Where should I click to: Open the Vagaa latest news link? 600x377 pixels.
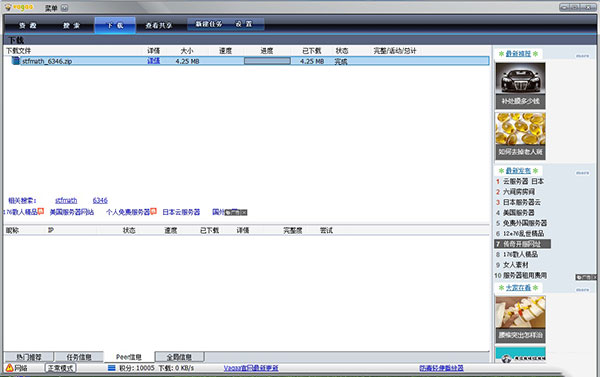pyautogui.click(x=251, y=368)
